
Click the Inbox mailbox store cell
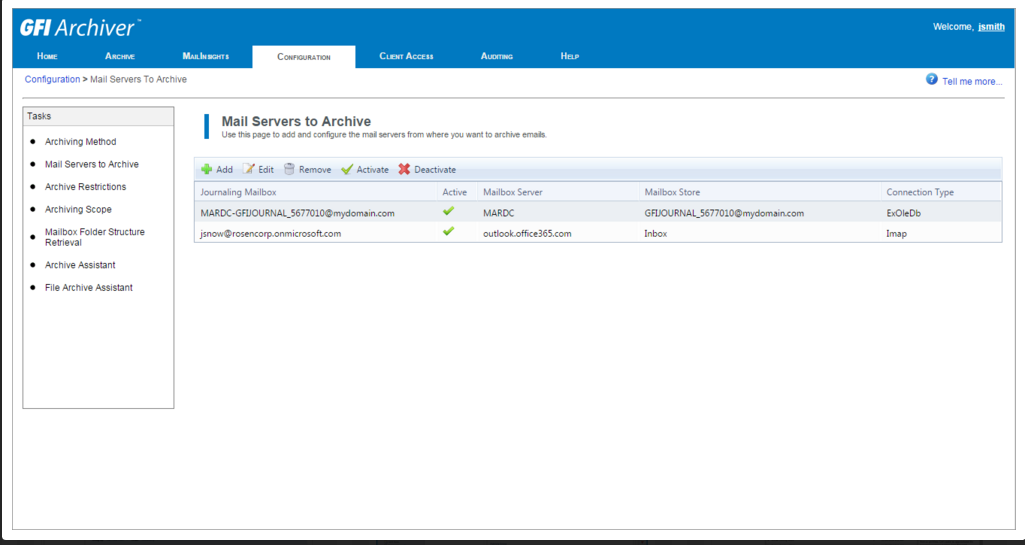click(656, 233)
